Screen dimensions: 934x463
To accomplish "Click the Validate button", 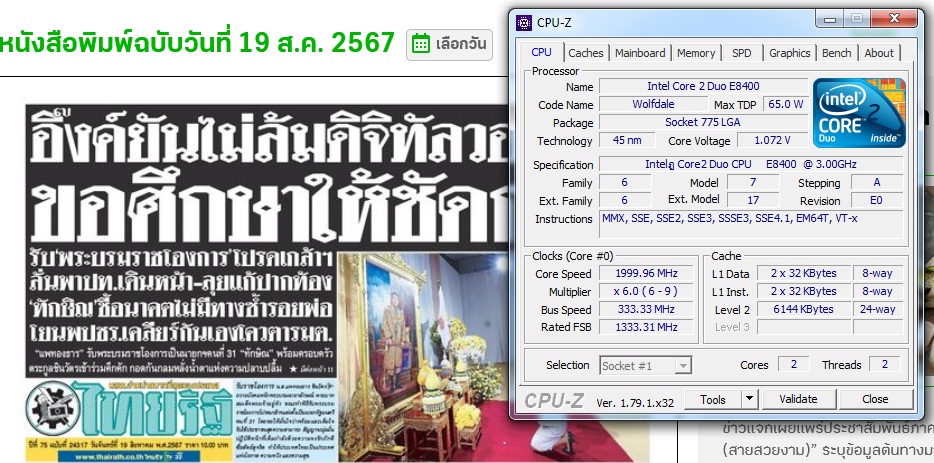I will click(x=798, y=399).
